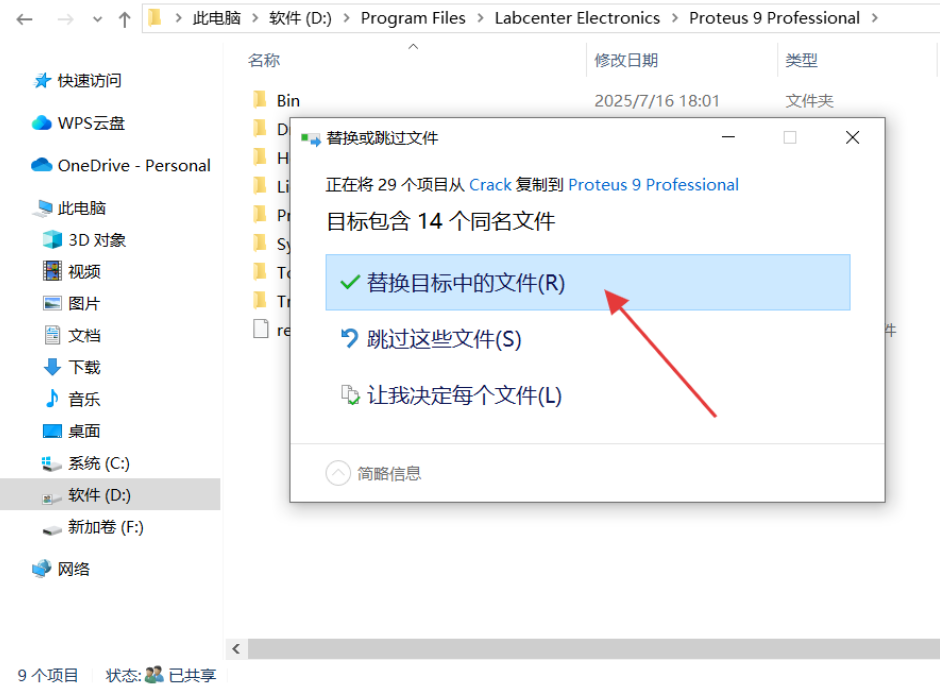Click the 下载 download arrow icon
This screenshot has height=688, width=940.
52,367
